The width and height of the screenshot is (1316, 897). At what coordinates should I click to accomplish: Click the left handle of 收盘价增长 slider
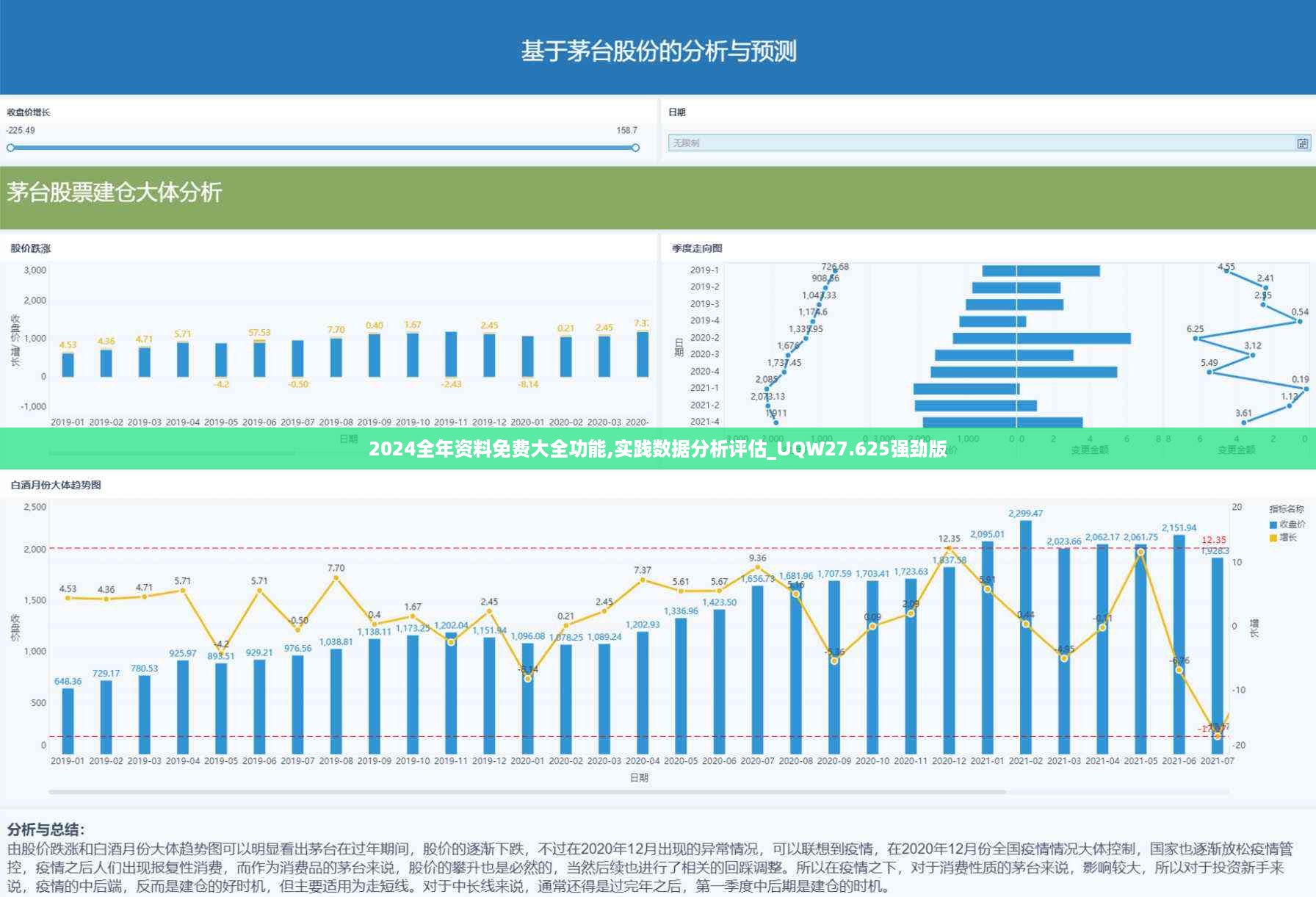[10, 148]
